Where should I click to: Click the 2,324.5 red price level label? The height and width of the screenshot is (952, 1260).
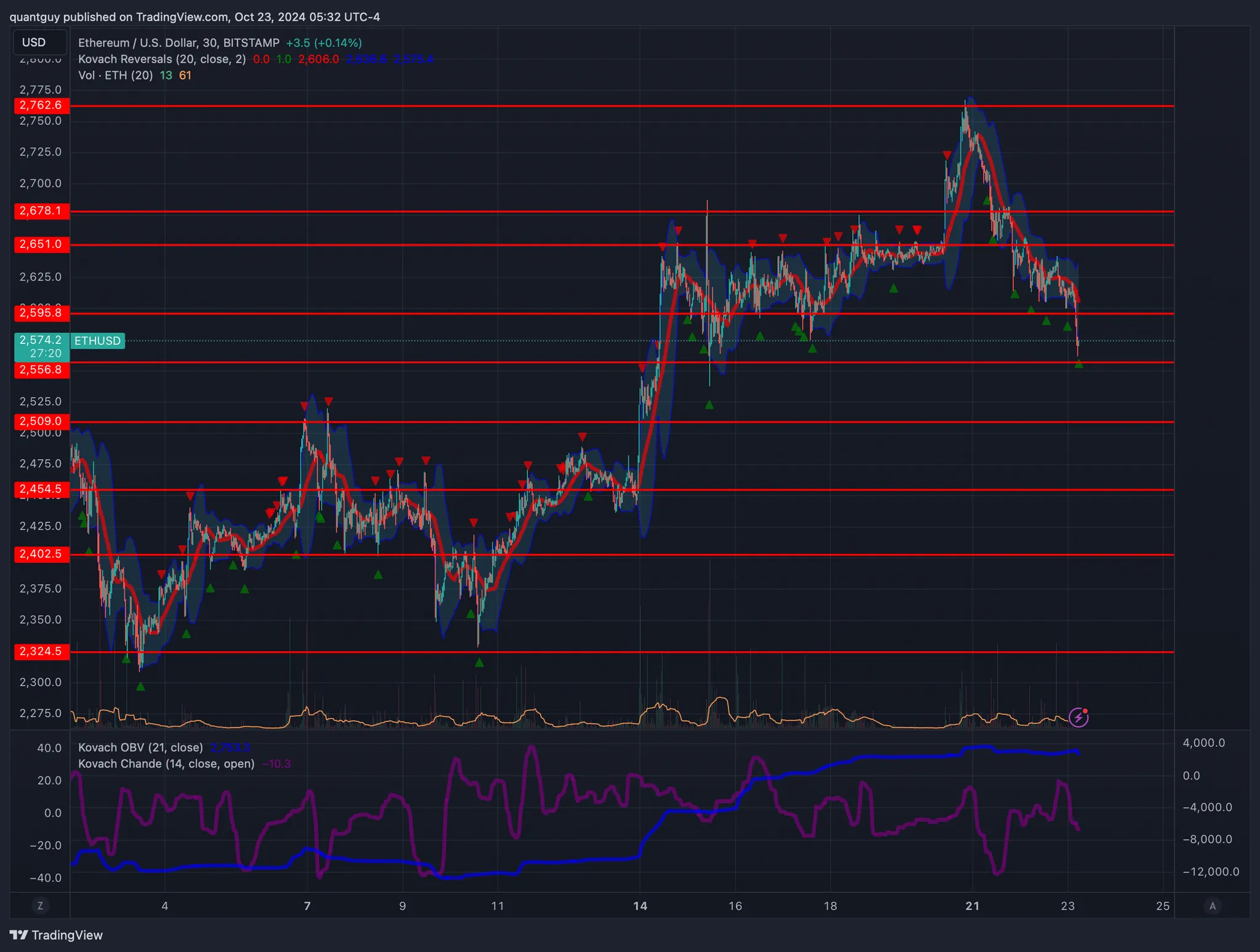41,652
